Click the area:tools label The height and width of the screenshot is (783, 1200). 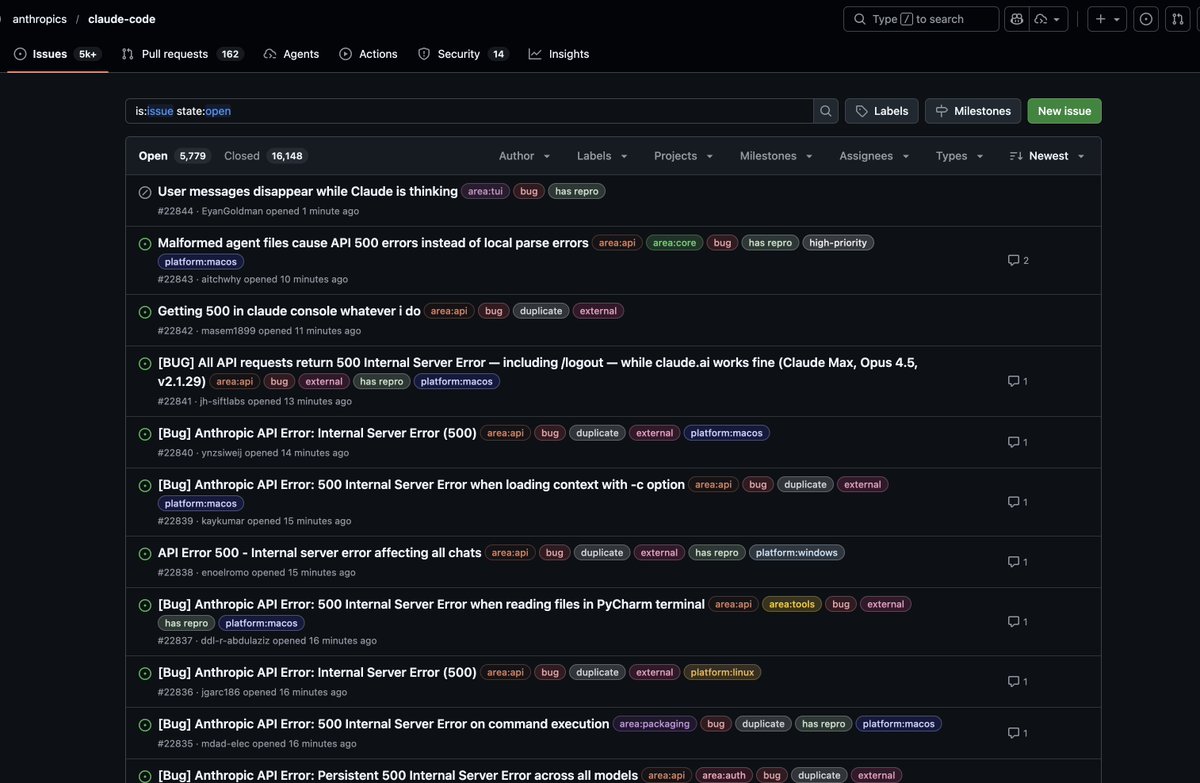point(792,604)
